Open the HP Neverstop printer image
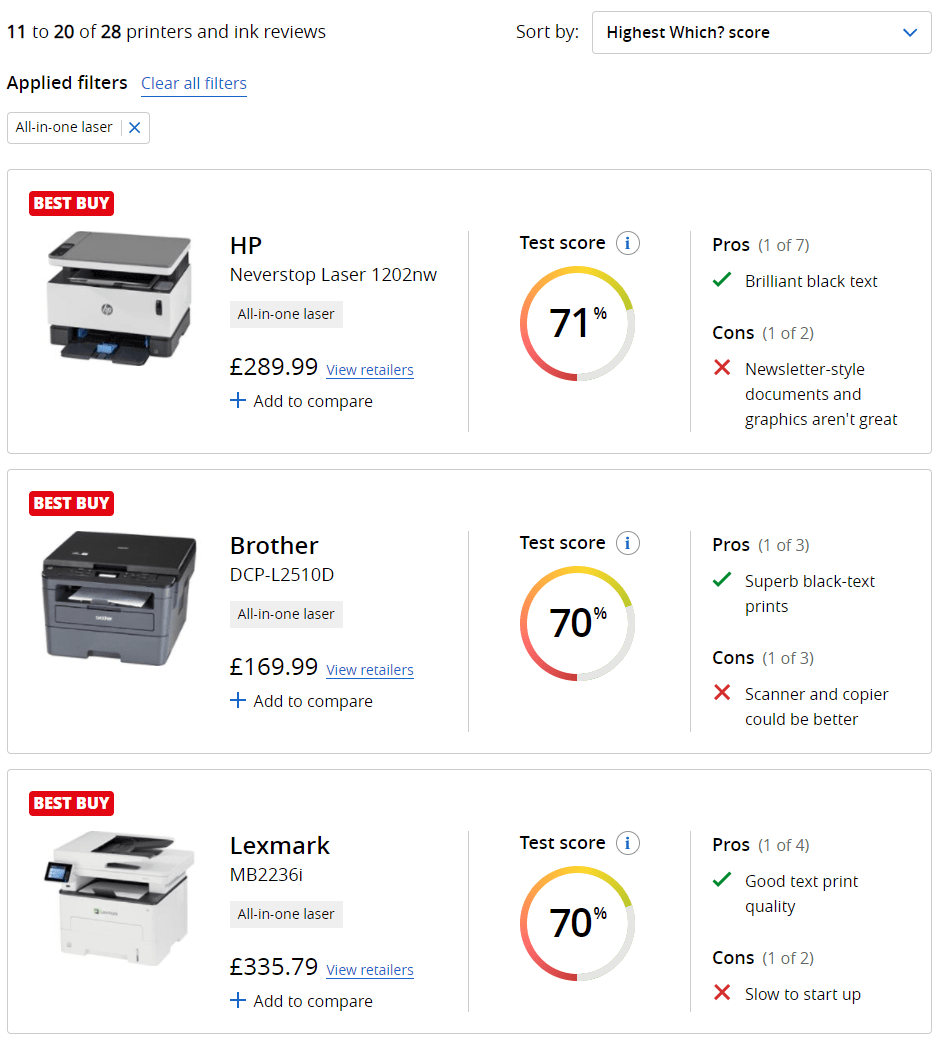 point(118,297)
